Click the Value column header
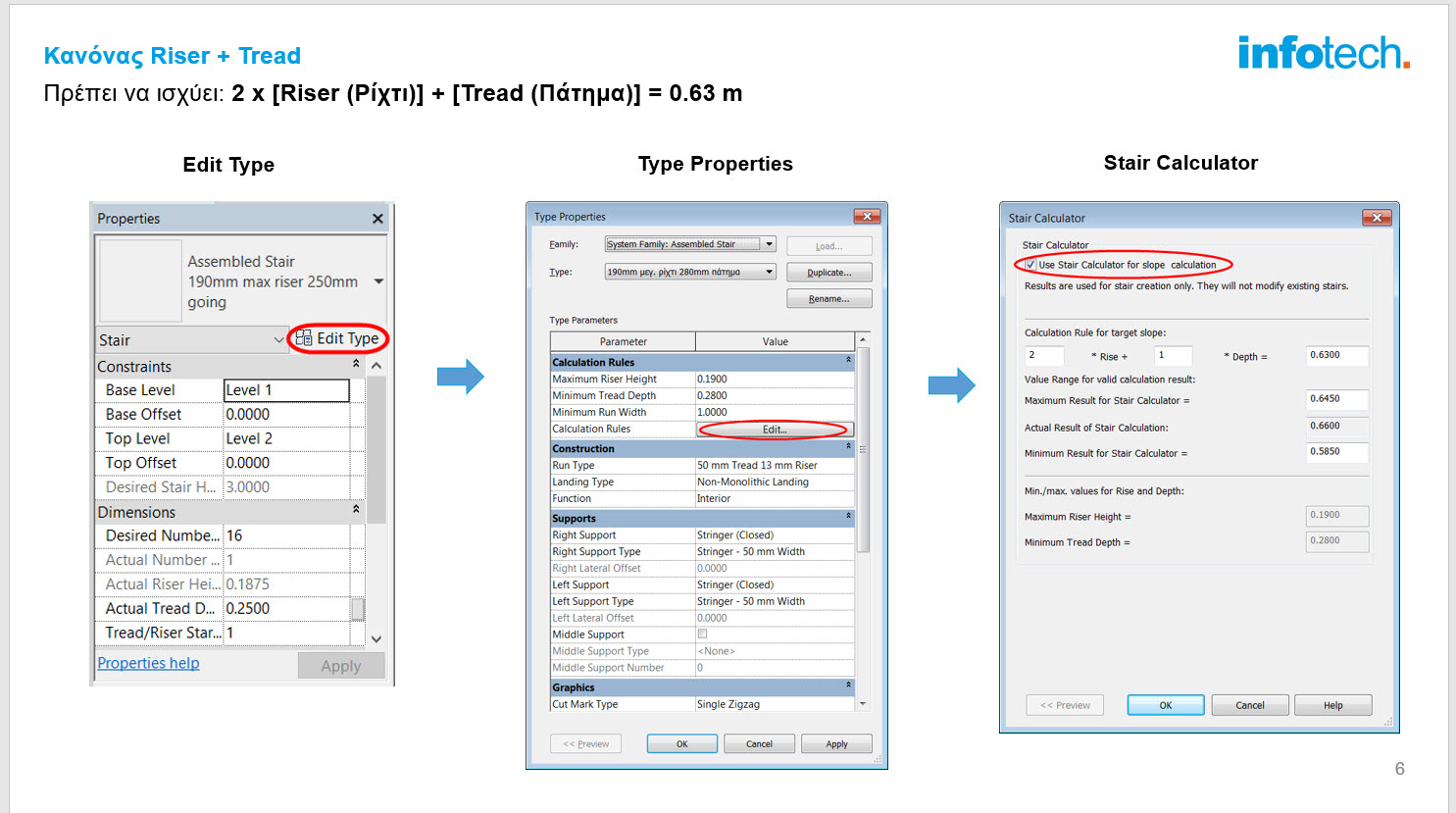Screen dimensions: 1456x813 coord(776,341)
